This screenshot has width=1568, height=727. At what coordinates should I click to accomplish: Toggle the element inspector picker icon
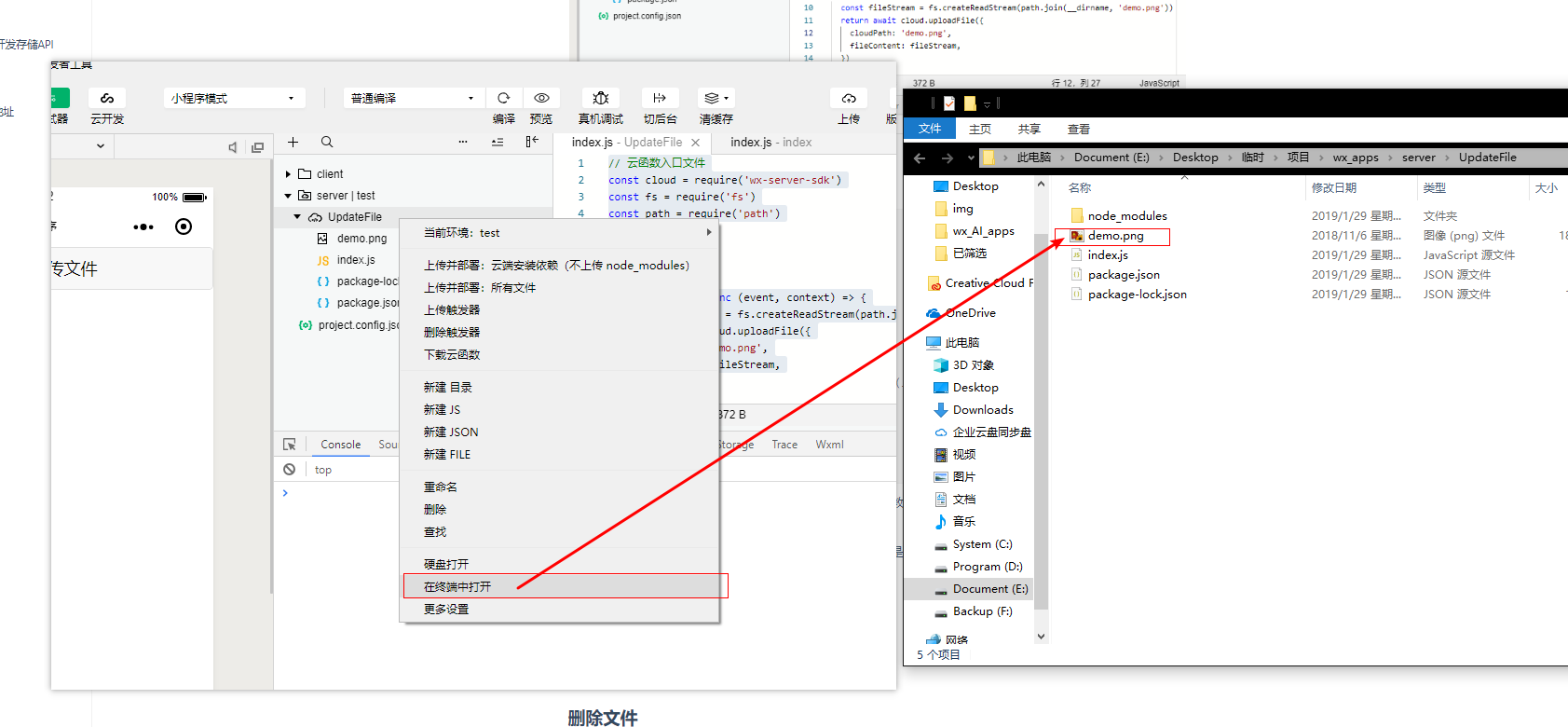coord(290,445)
